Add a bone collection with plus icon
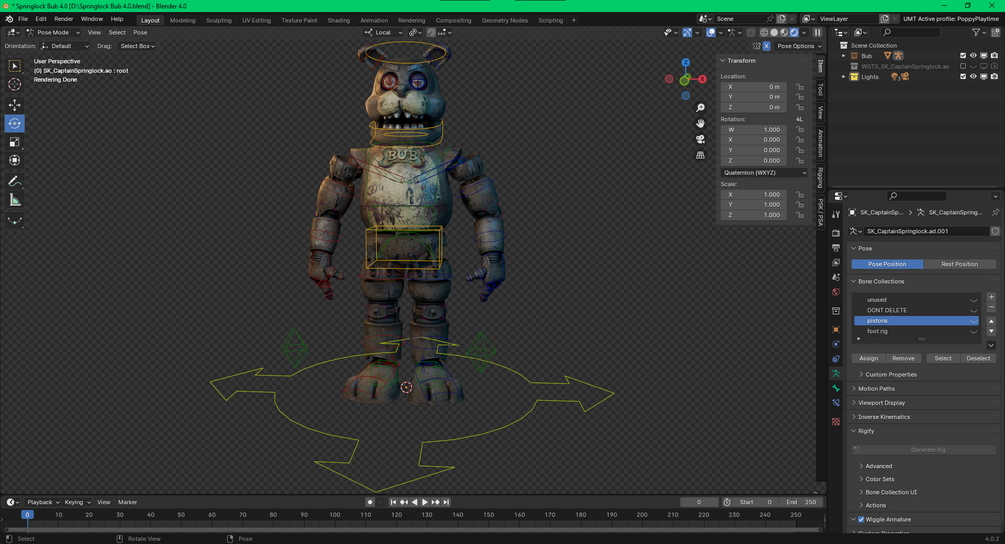The image size is (1005, 544). tap(992, 297)
